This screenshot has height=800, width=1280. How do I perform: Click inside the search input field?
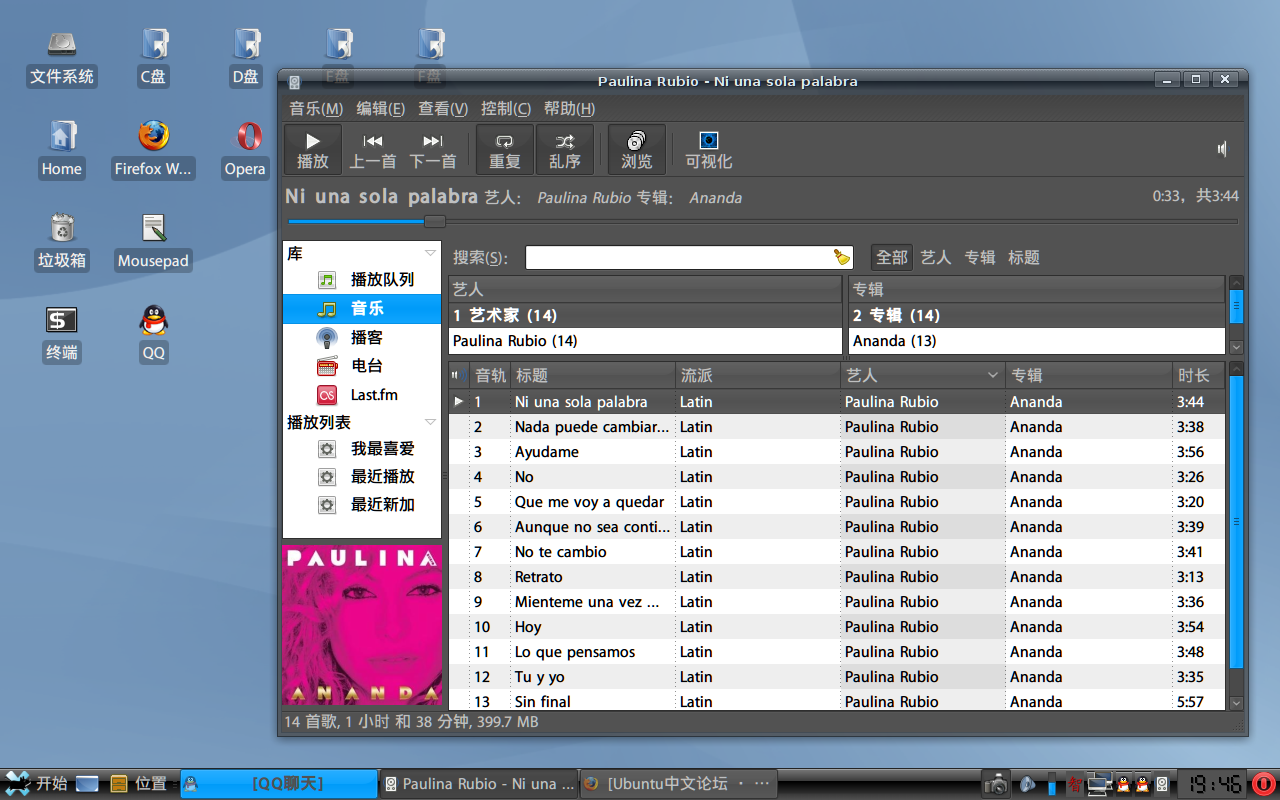pos(678,258)
